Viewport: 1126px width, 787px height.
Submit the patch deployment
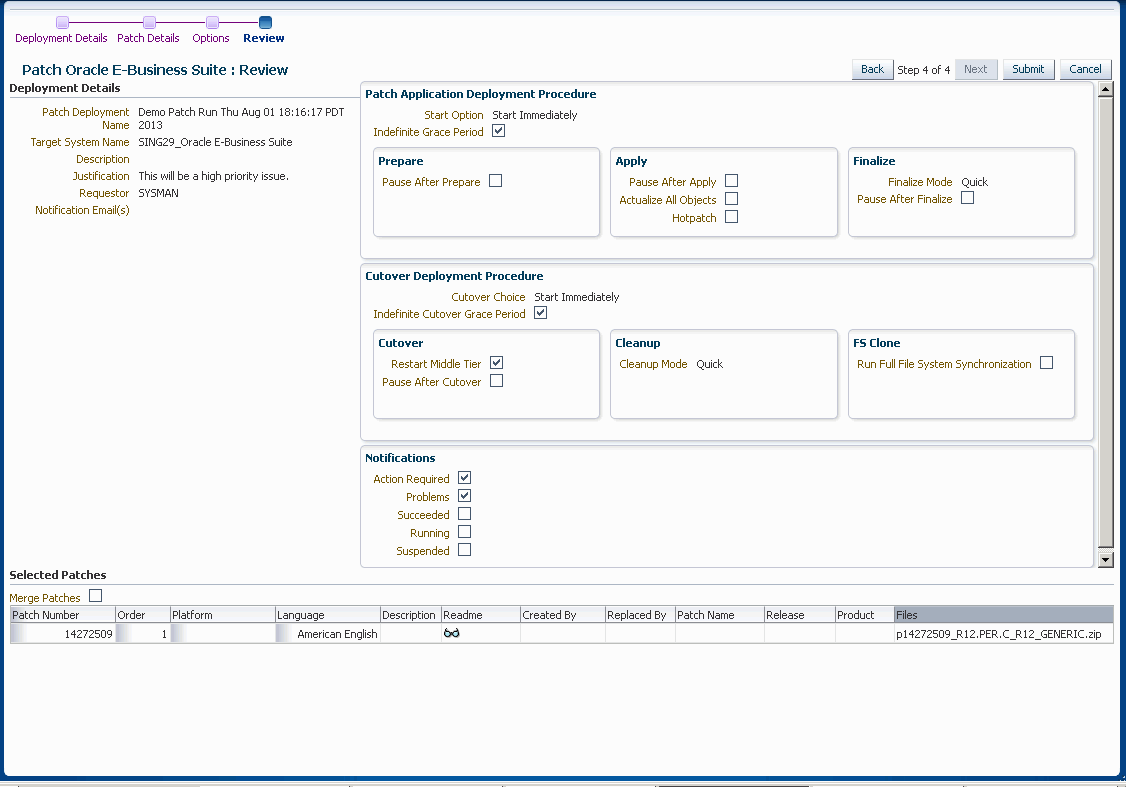(1028, 69)
